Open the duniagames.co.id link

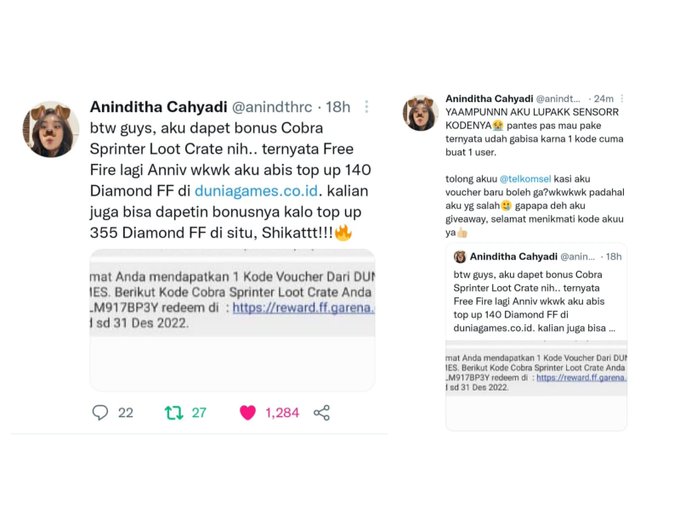pyautogui.click(x=256, y=191)
